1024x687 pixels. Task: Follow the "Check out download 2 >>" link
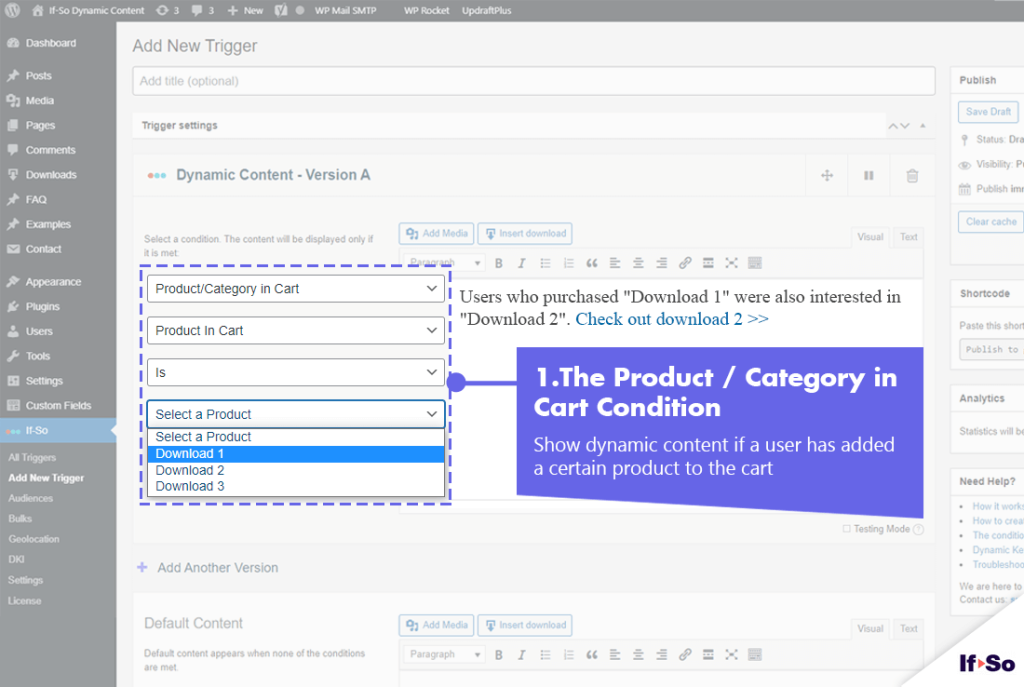672,319
